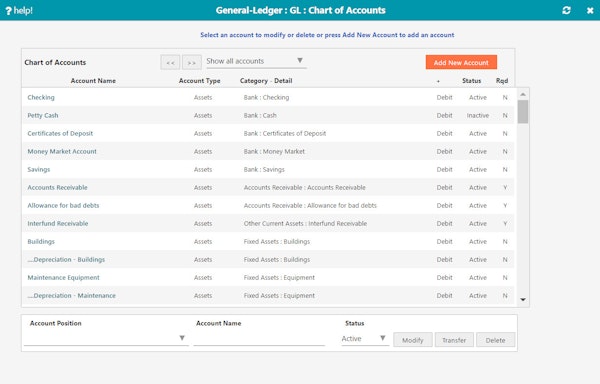The image size is (600, 384).
Task: Close the Chart of Accounts window
Action: pyautogui.click(x=590, y=10)
